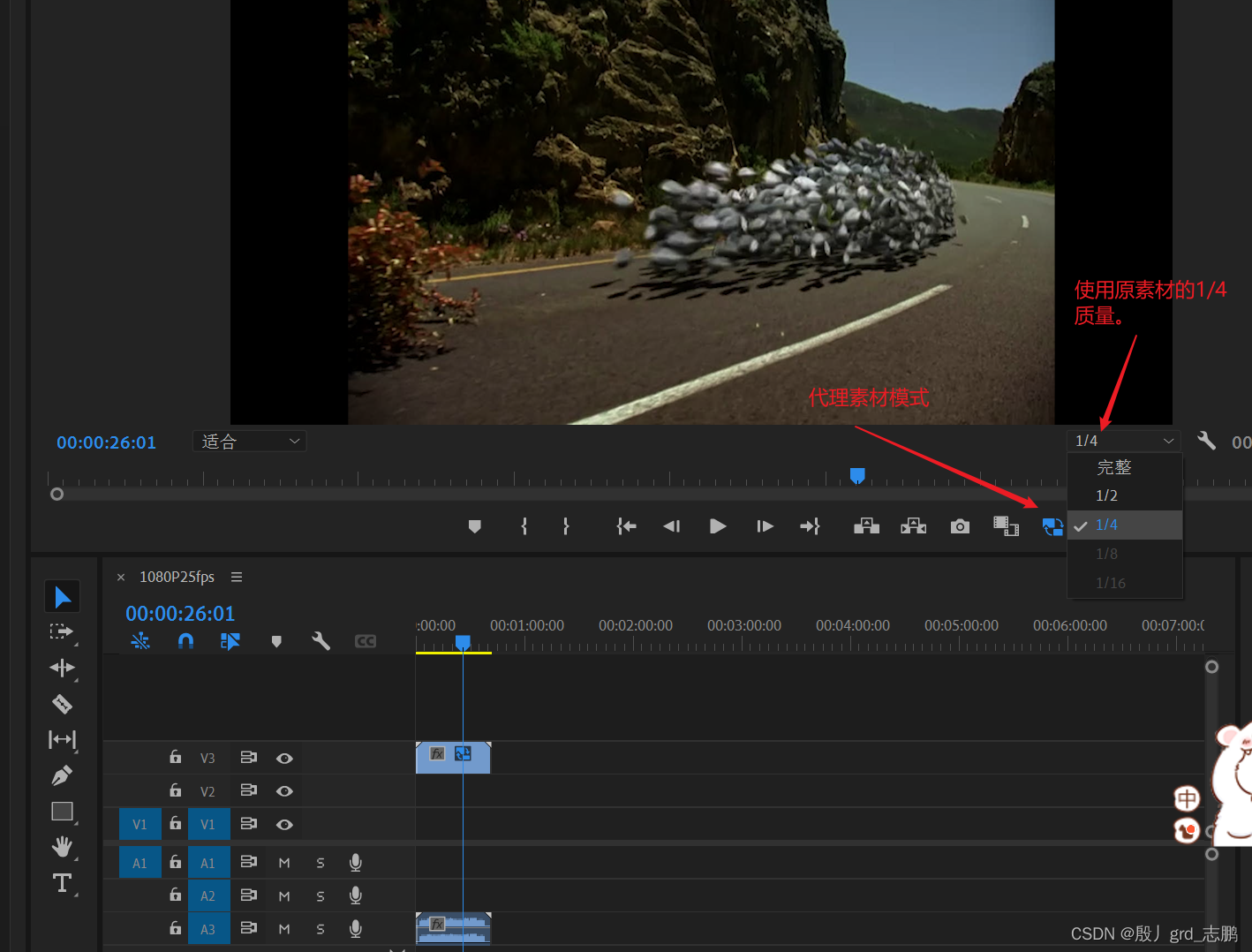Hide track V3 with eye icon
The width and height of the screenshot is (1252, 952).
tap(284, 759)
